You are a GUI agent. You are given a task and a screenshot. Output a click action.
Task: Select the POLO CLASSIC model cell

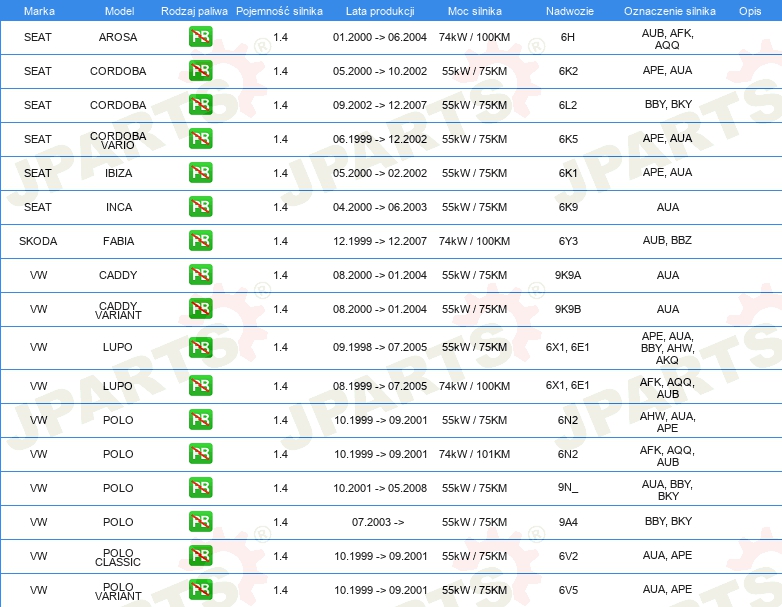coord(118,557)
